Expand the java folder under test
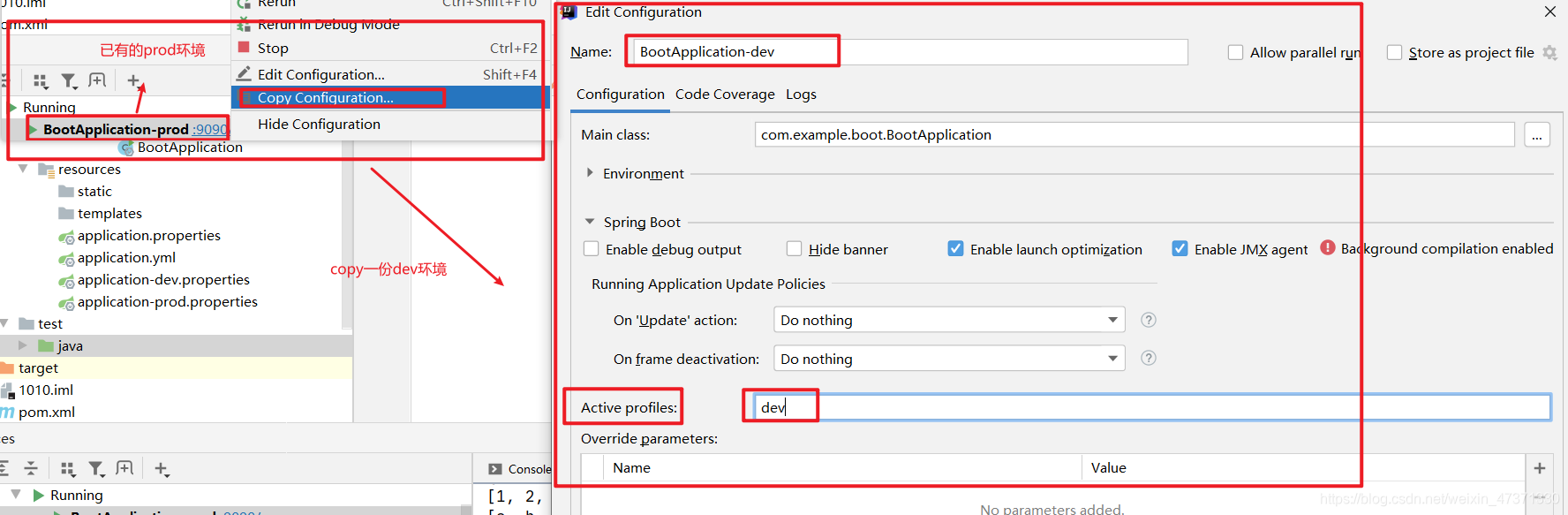Image resolution: width=1568 pixels, height=515 pixels. click(x=23, y=345)
